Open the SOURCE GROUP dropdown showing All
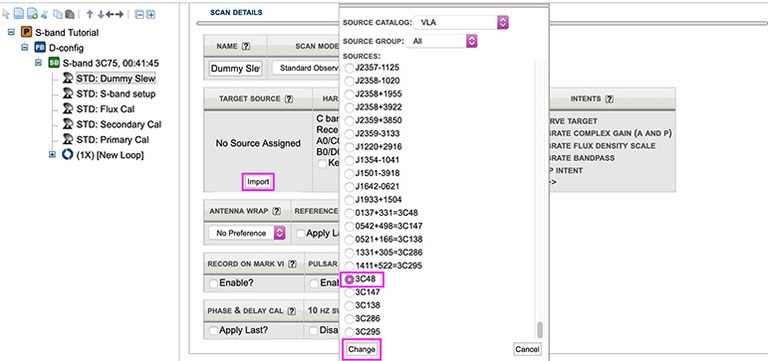Viewport: 768px width, 361px height. coord(441,41)
